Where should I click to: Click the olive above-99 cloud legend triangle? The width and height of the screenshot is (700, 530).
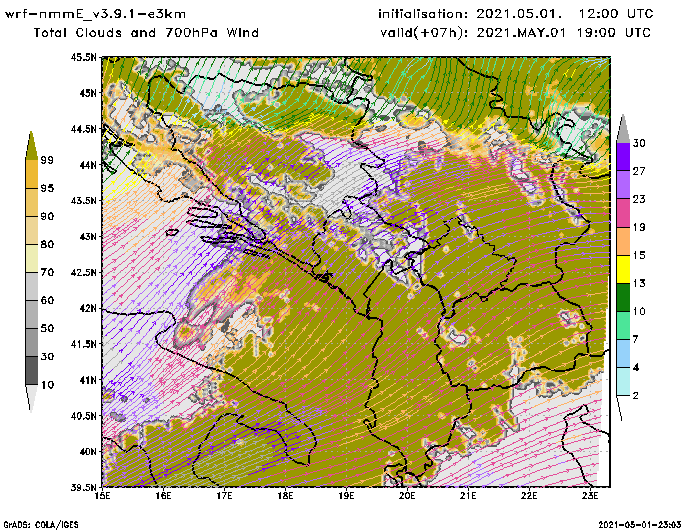pyautogui.click(x=31, y=146)
